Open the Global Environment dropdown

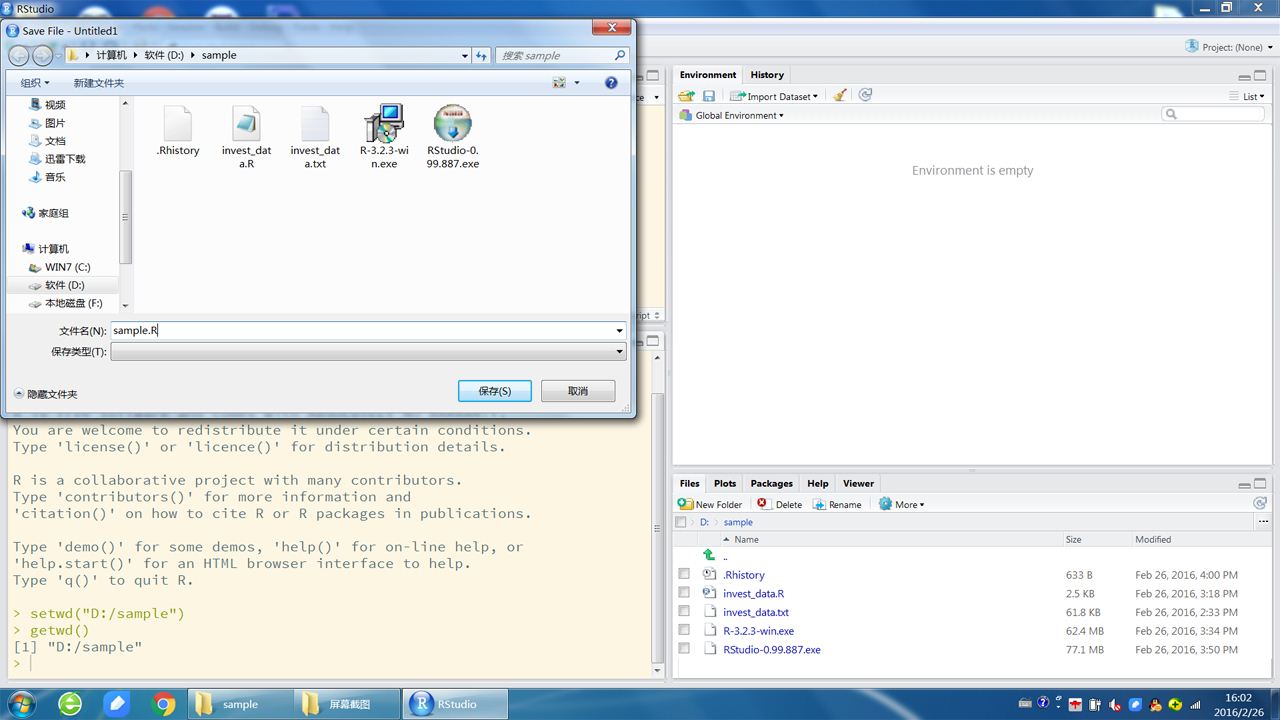click(732, 115)
